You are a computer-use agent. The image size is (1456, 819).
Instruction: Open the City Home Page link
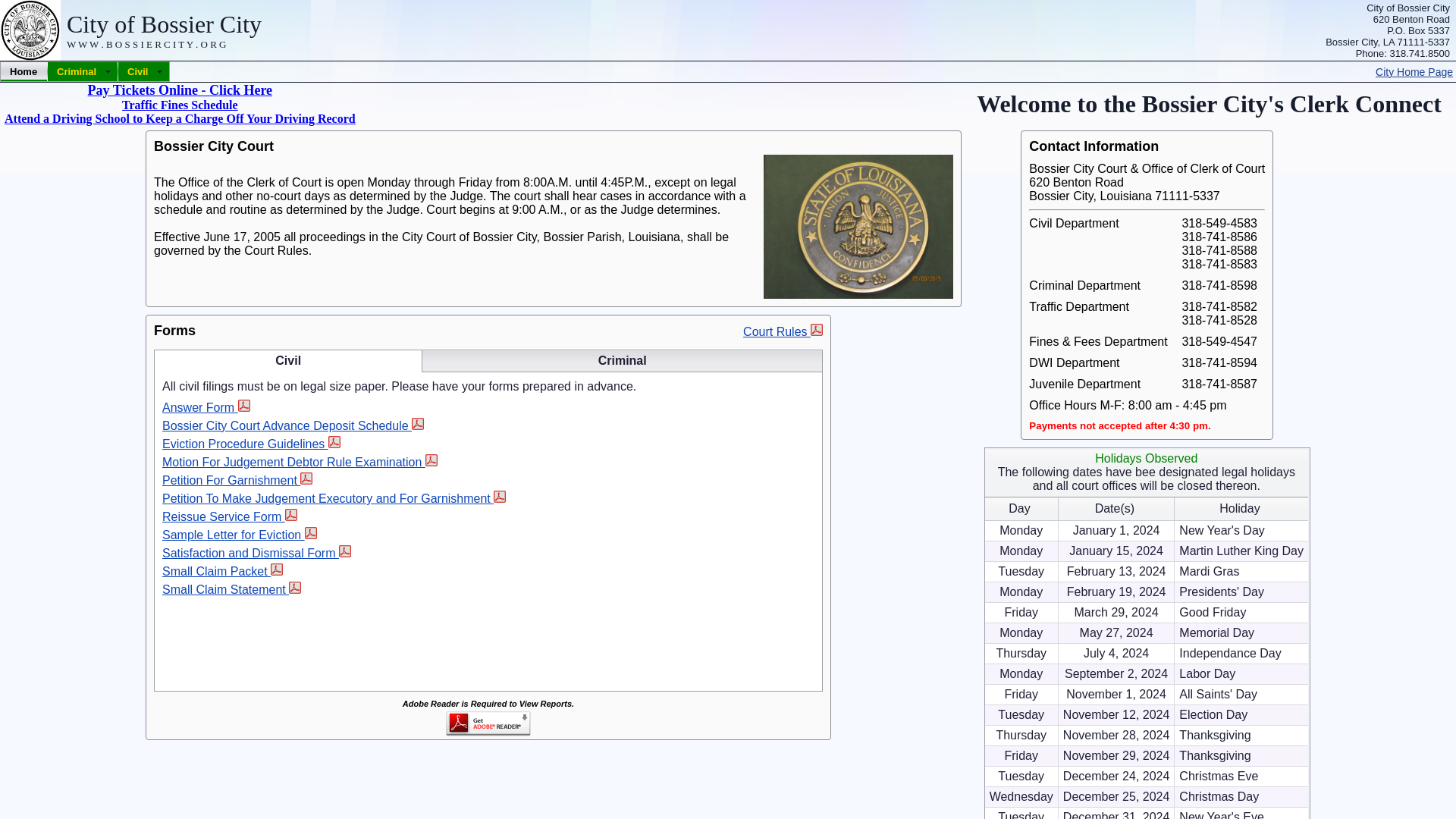pos(1414,72)
